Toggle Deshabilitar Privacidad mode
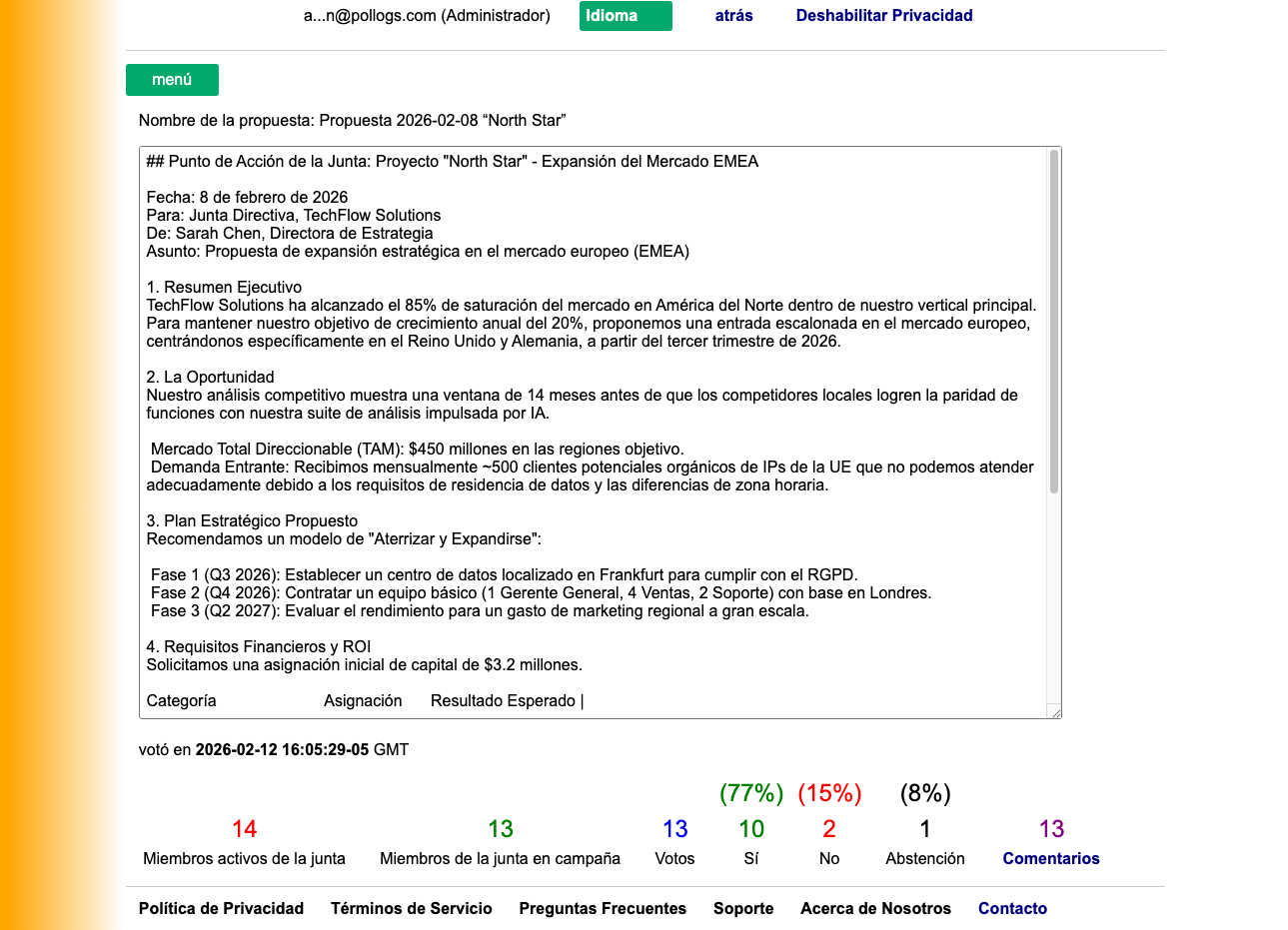This screenshot has width=1288, height=930. (883, 16)
